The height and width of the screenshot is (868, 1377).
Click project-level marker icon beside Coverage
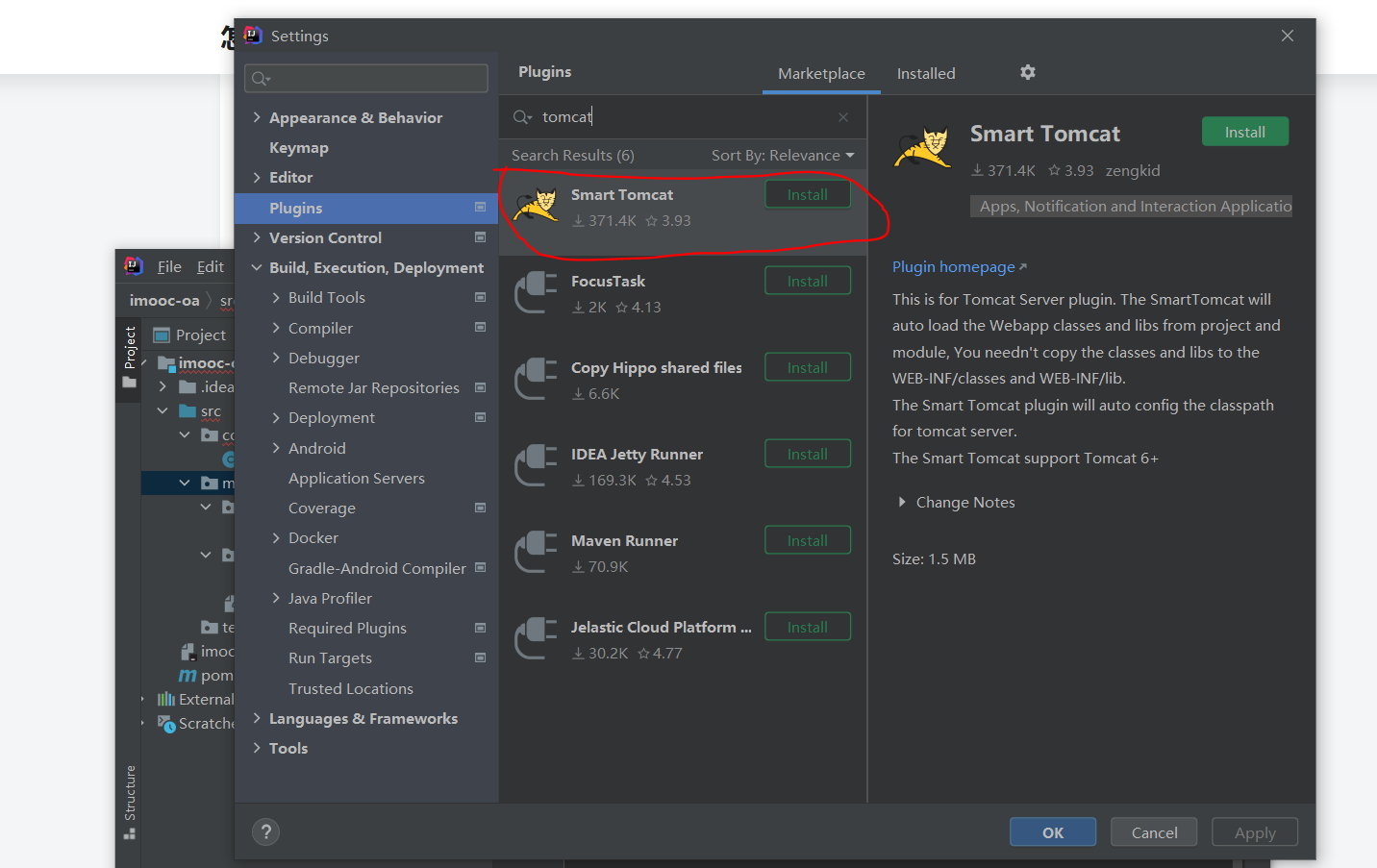[481, 508]
